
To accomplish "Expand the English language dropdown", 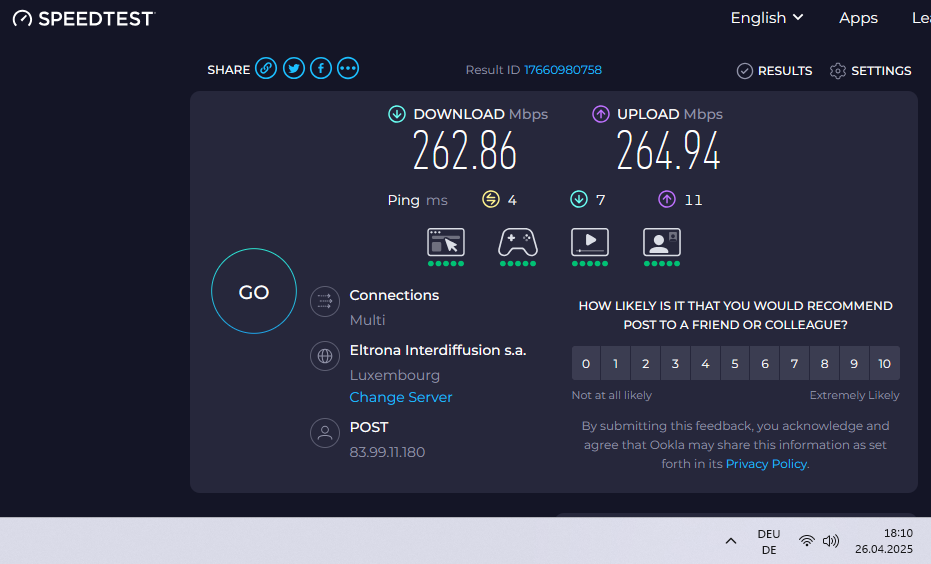I will [767, 18].
